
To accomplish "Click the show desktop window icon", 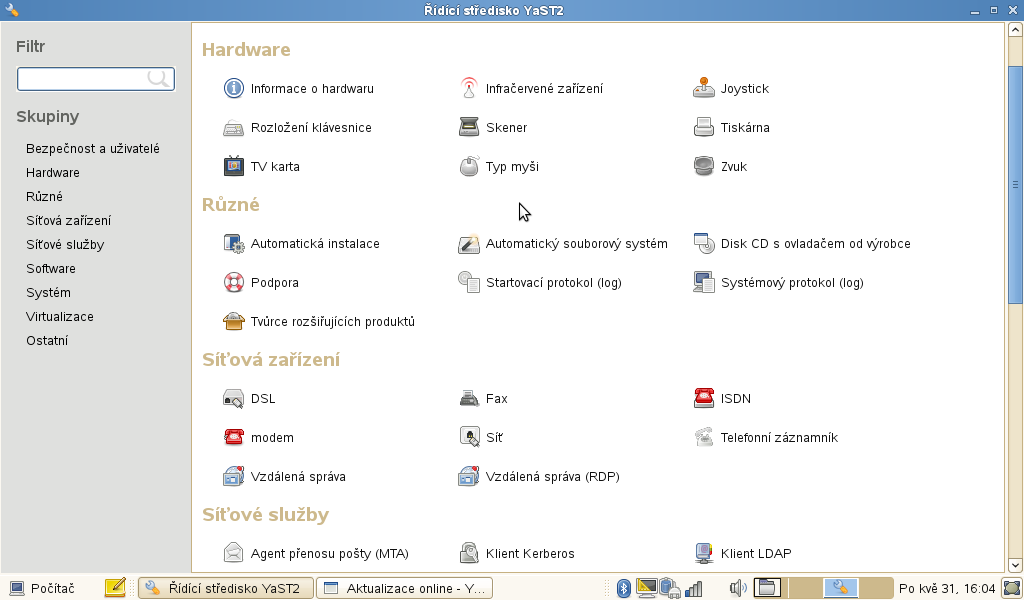I will pyautogui.click(x=767, y=588).
